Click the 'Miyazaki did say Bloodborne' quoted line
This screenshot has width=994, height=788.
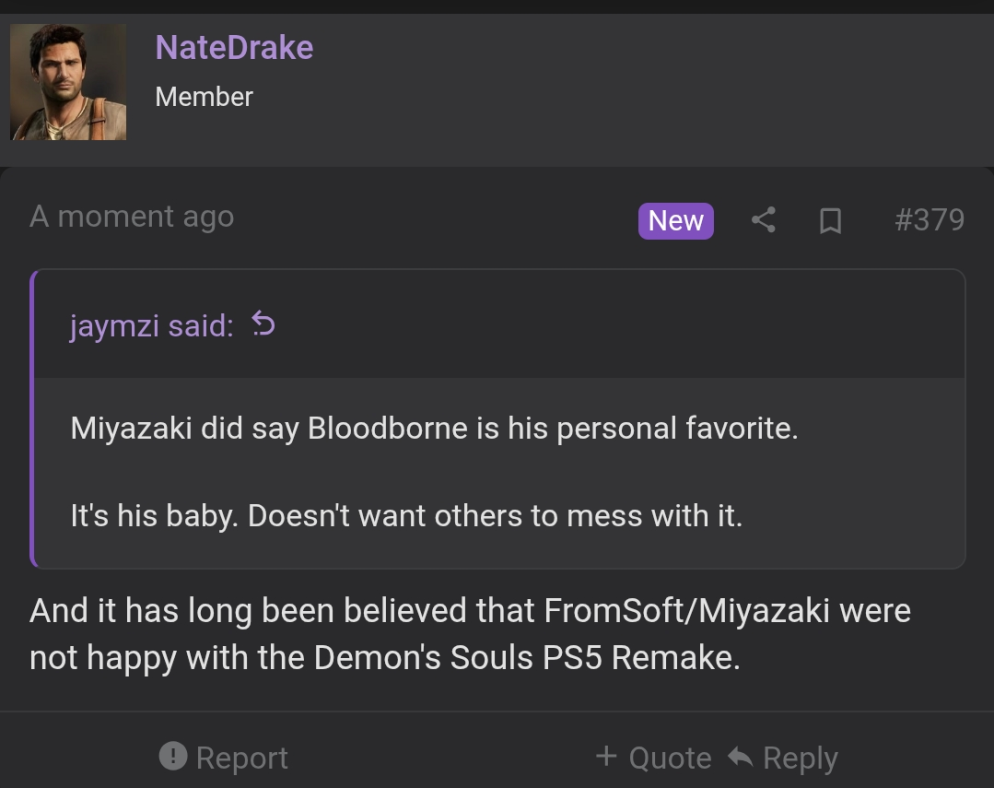(434, 428)
